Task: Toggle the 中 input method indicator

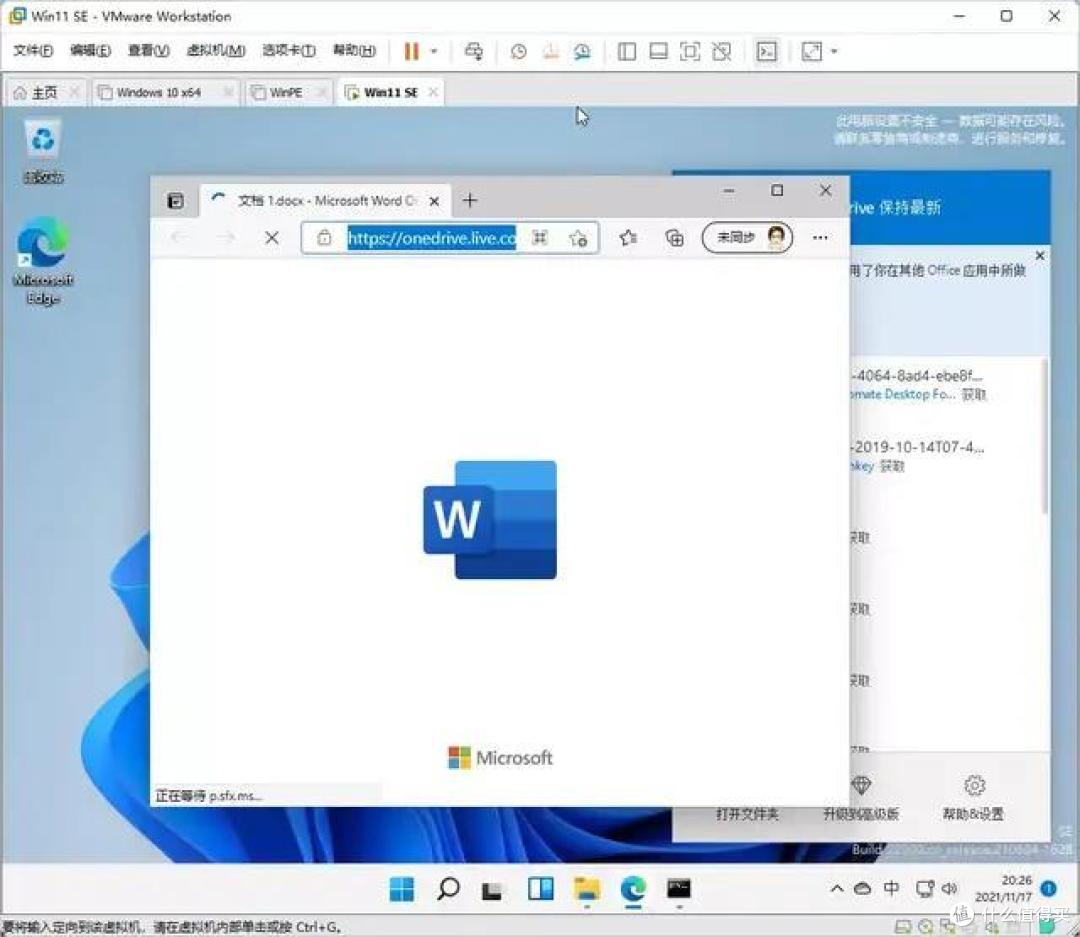Action: tap(891, 889)
